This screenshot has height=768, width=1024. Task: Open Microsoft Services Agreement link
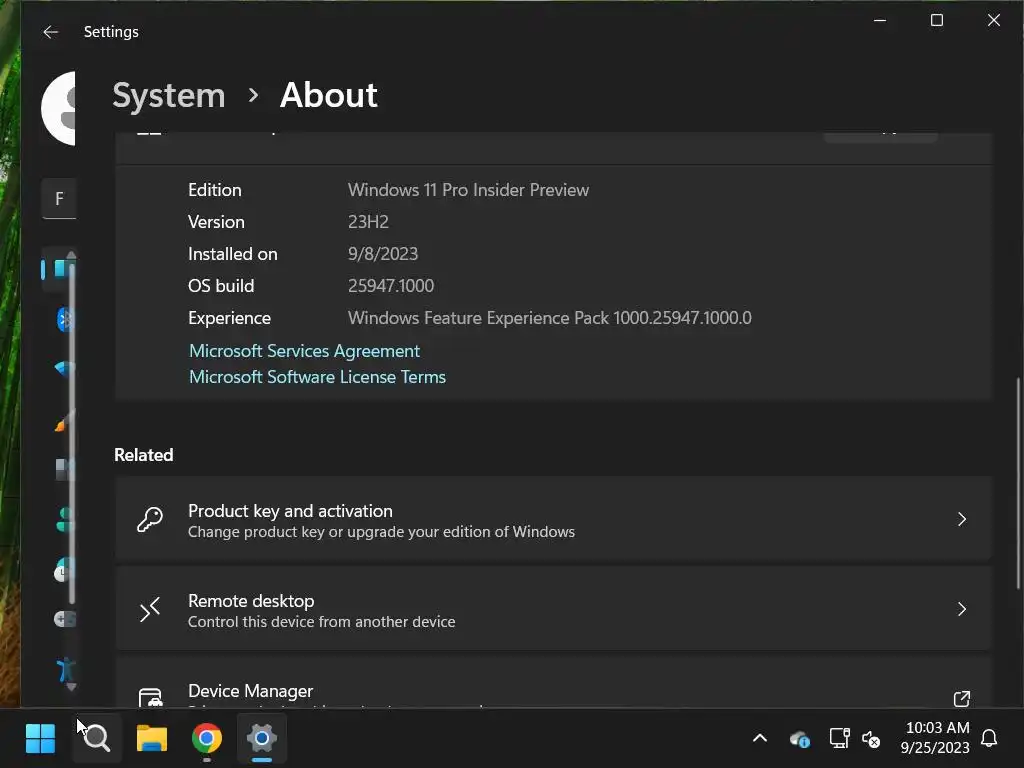(x=304, y=351)
